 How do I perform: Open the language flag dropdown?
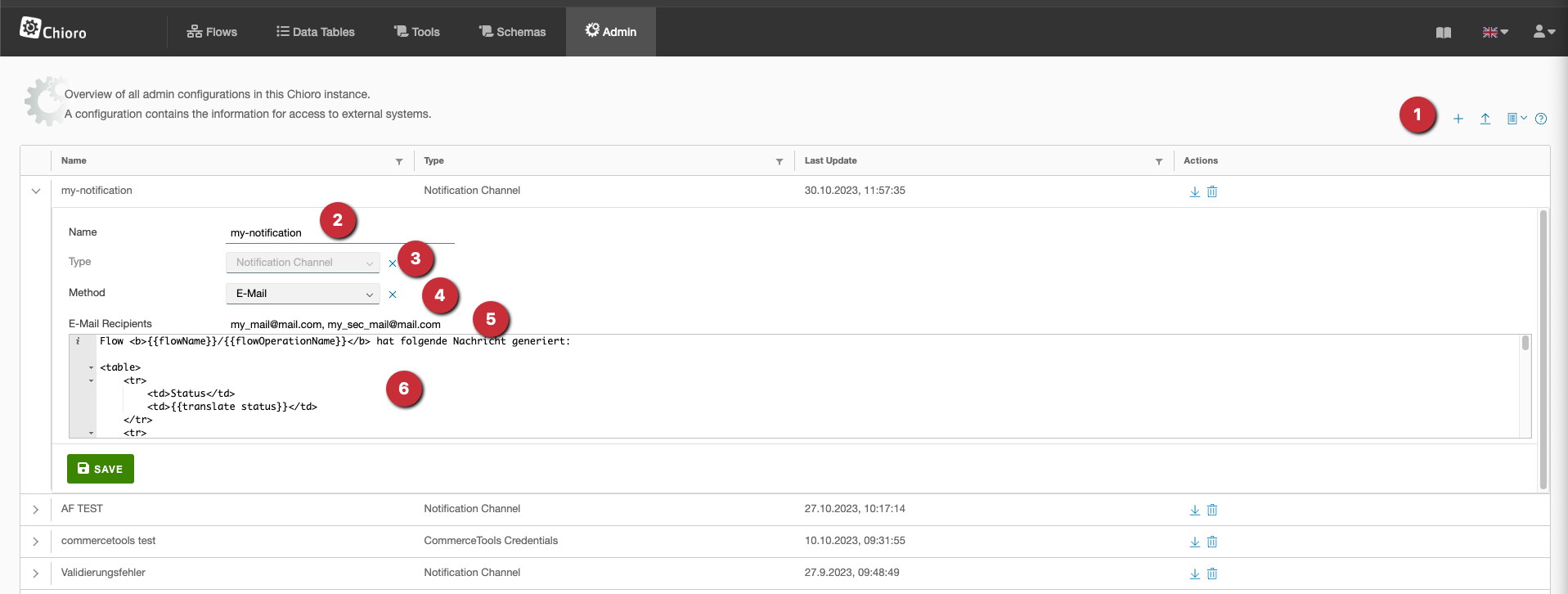[x=1495, y=32]
